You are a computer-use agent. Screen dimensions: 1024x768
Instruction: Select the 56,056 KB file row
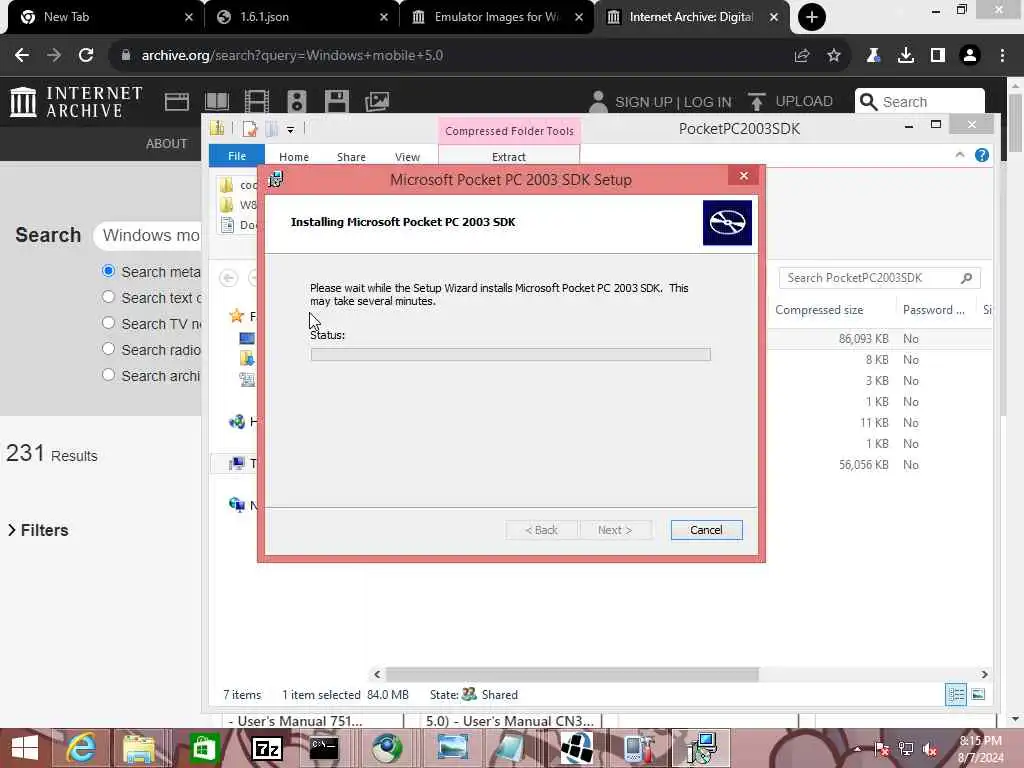[x=879, y=465]
